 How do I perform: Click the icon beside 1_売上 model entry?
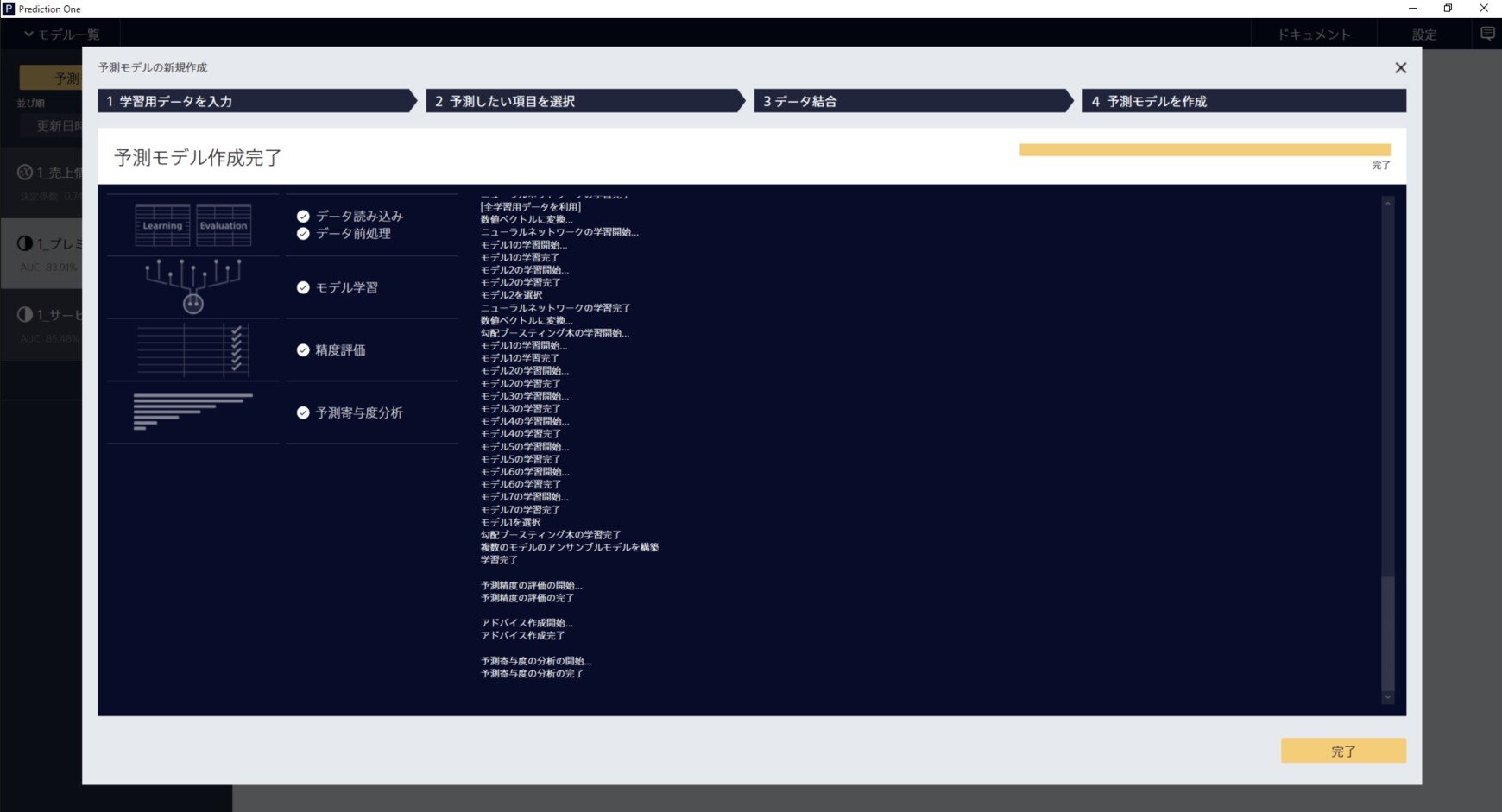[25, 173]
